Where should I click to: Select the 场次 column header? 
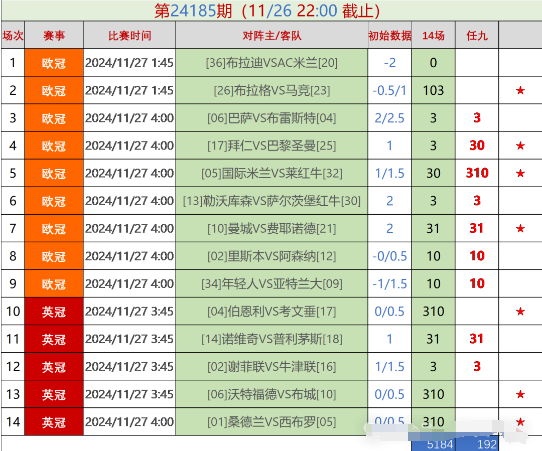[13, 35]
